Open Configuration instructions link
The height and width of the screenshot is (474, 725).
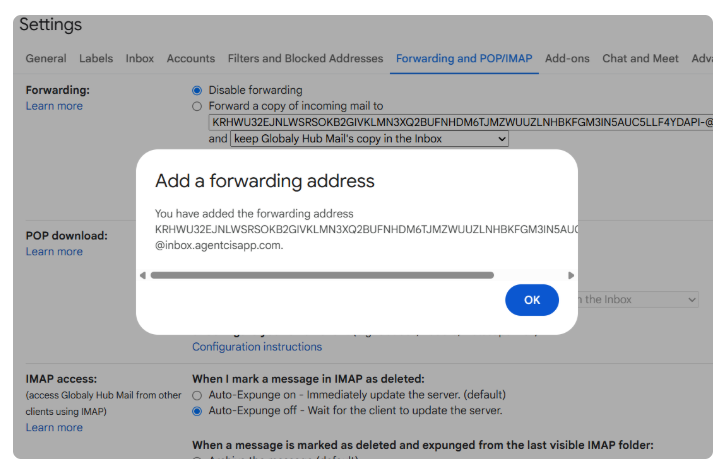(257, 347)
